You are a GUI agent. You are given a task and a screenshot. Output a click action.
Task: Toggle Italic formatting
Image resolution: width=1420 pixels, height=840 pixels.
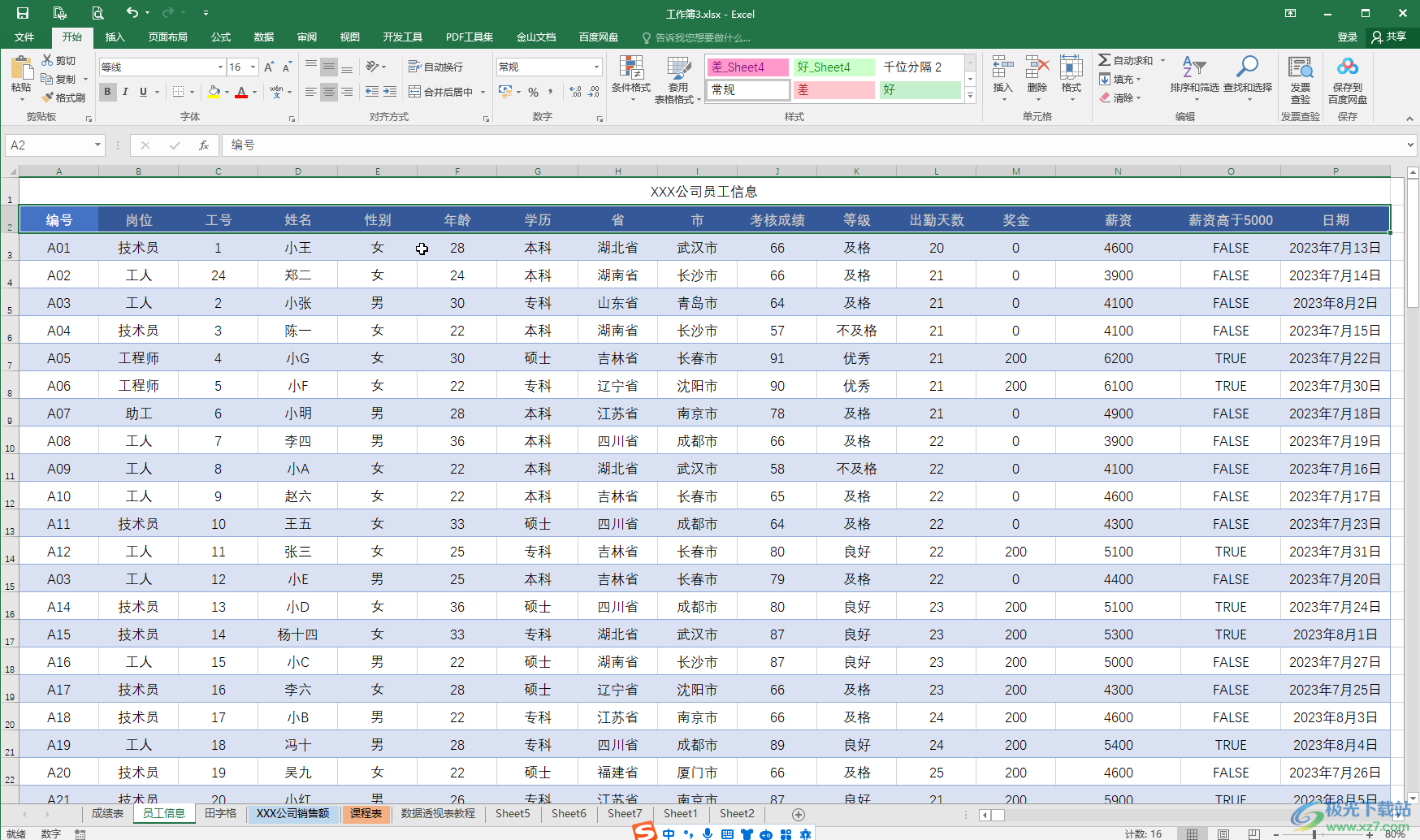pos(125,92)
